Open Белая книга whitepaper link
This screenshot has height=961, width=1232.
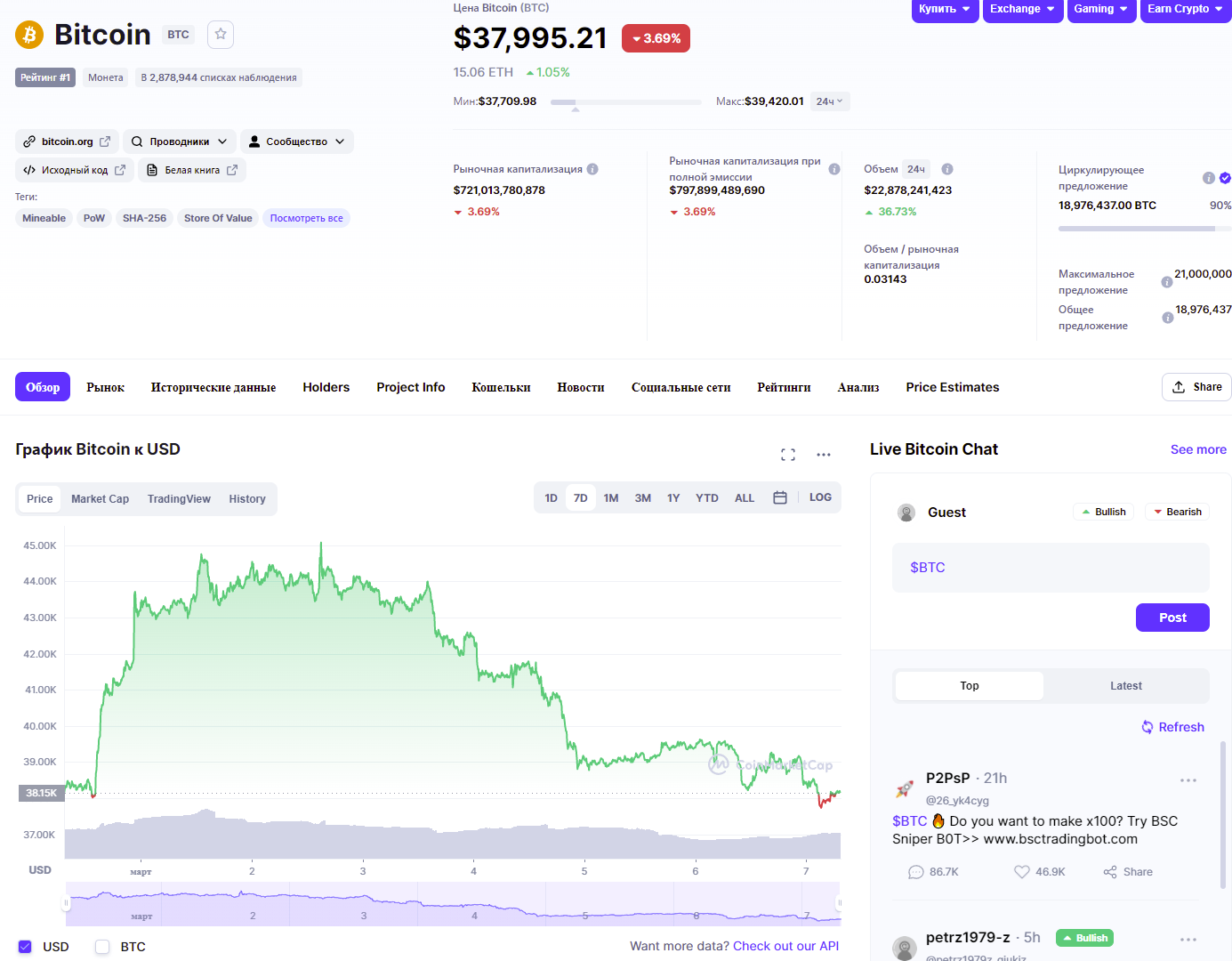tap(192, 170)
